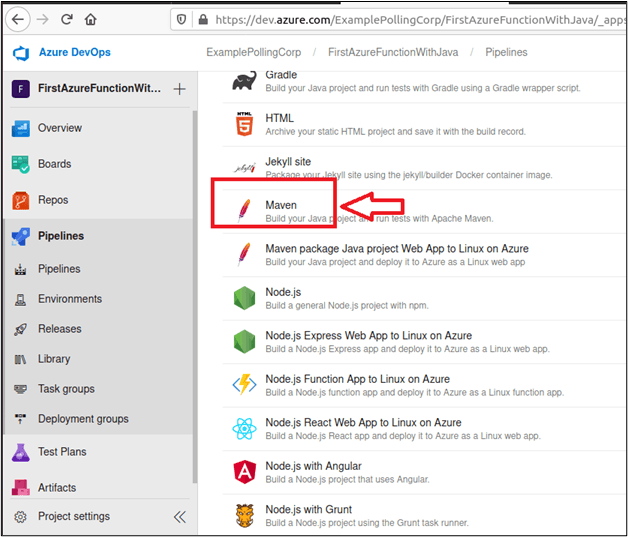Click the HTML5 shield icon
The height and width of the screenshot is (537, 628).
244,124
